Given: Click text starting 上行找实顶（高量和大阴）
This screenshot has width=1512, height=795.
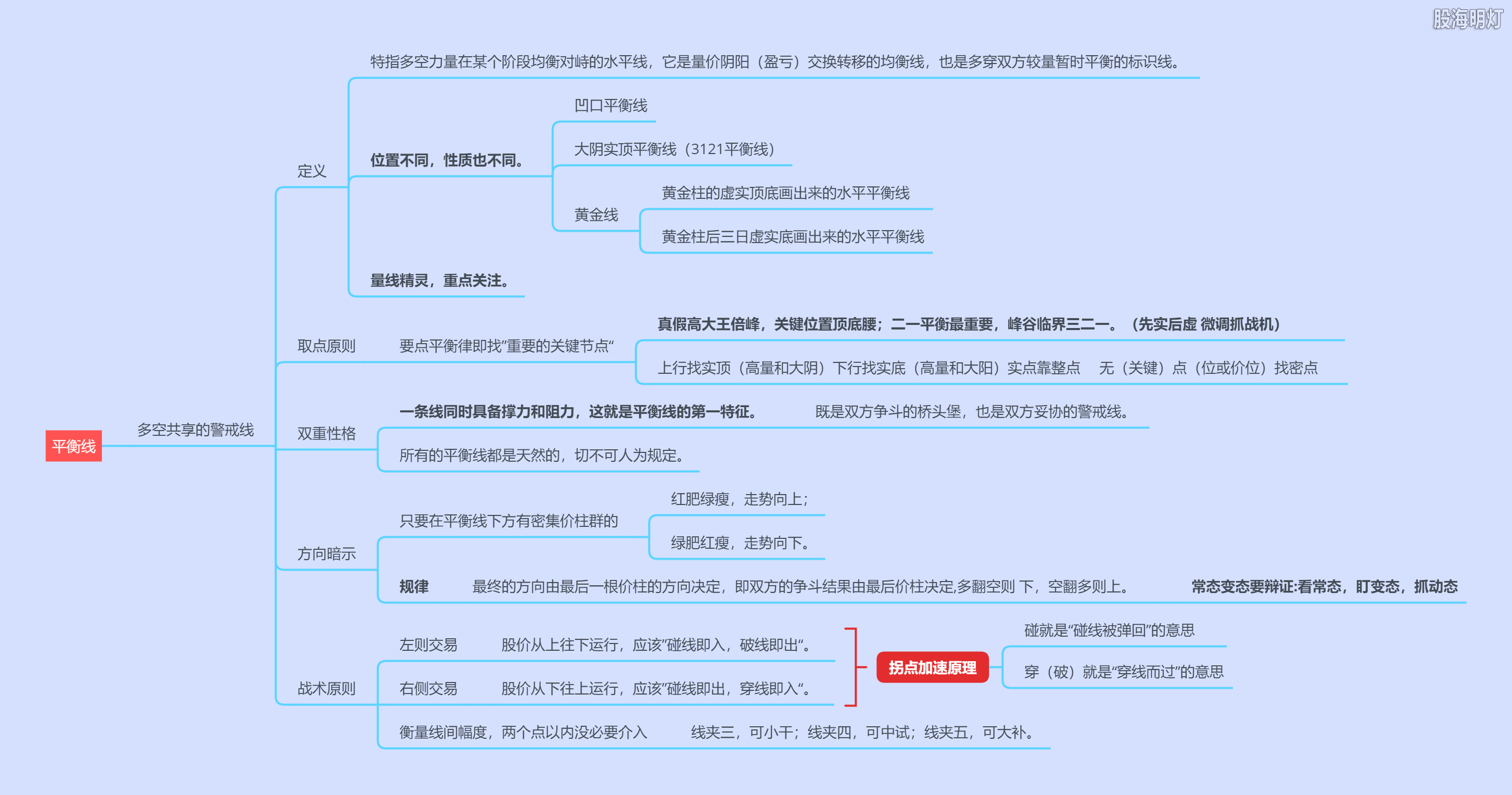Looking at the screenshot, I should (x=869, y=368).
